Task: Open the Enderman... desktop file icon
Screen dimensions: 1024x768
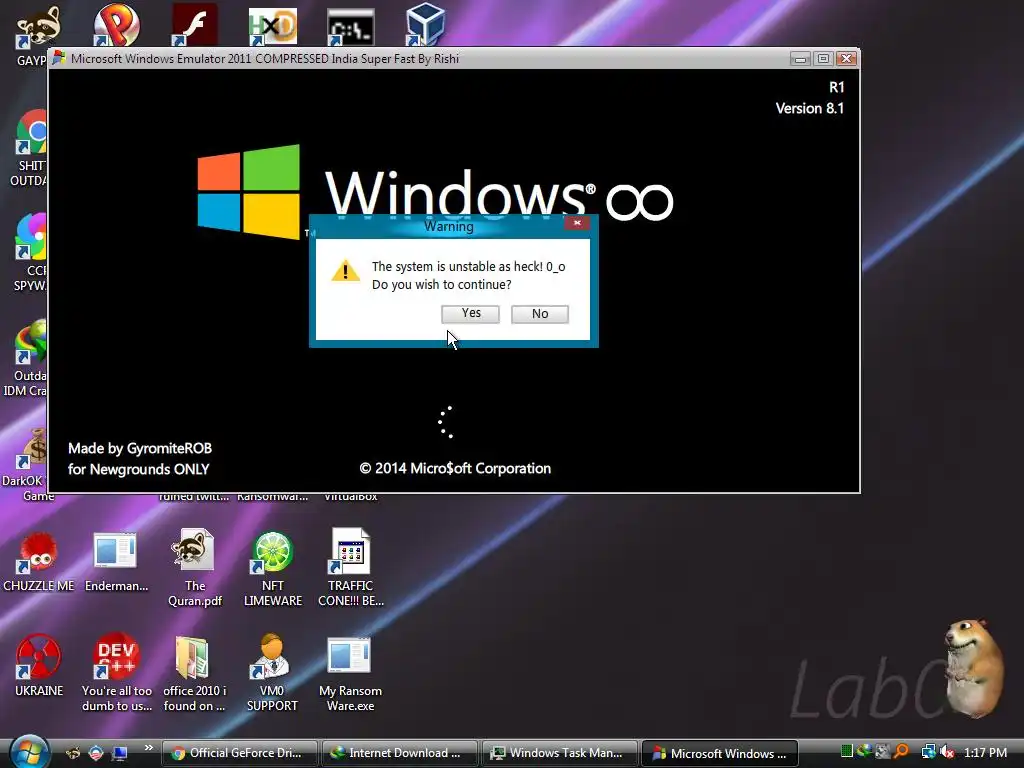Action: pos(115,551)
